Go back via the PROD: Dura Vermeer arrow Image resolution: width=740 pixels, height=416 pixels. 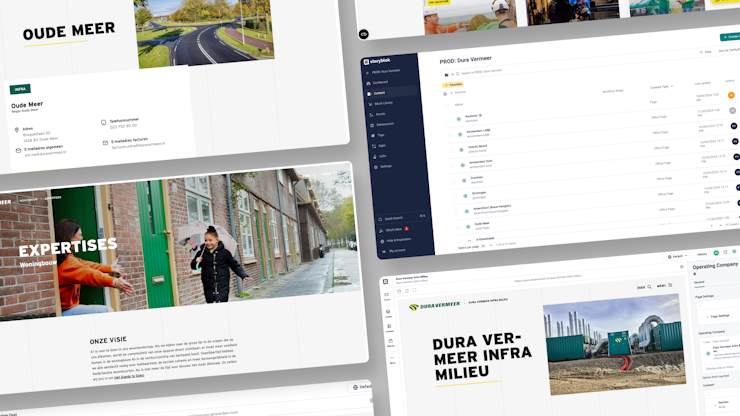tap(368, 73)
